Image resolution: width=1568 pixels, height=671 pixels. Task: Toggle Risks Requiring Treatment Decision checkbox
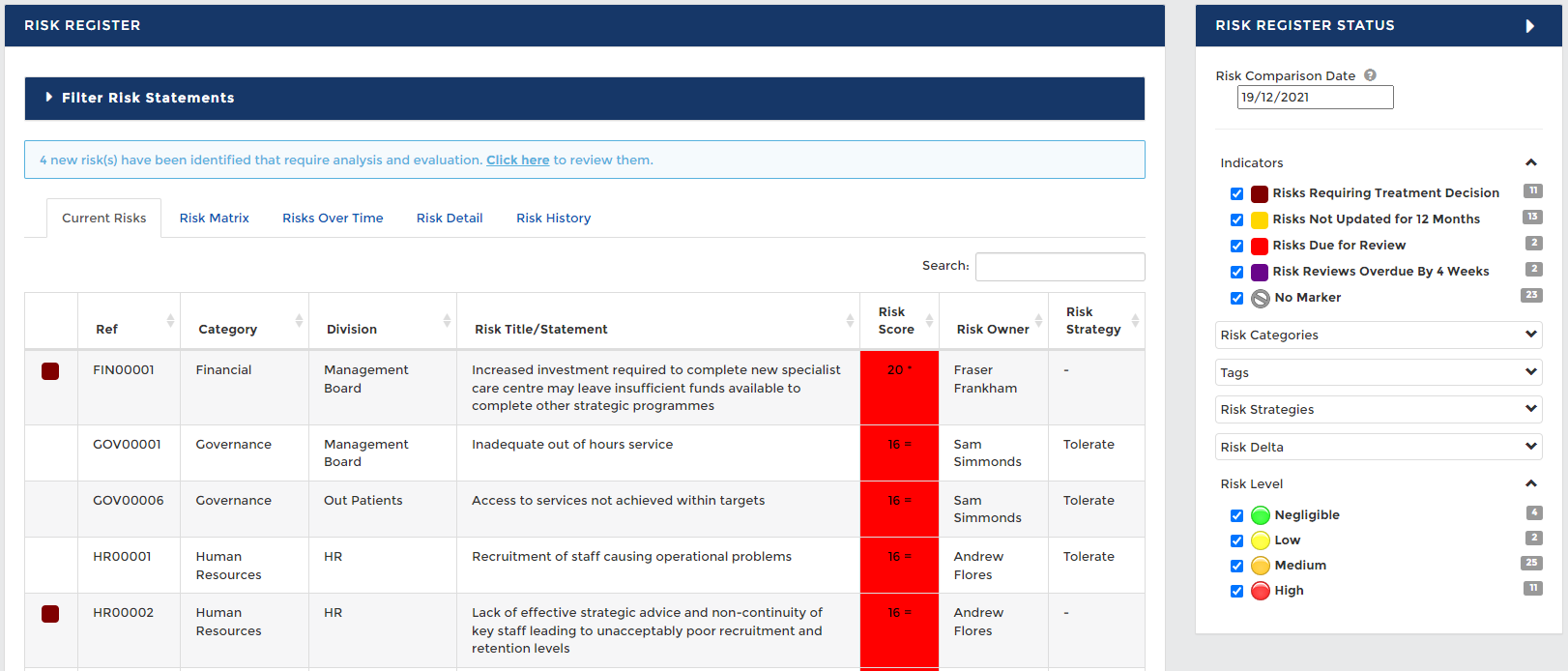(x=1236, y=194)
